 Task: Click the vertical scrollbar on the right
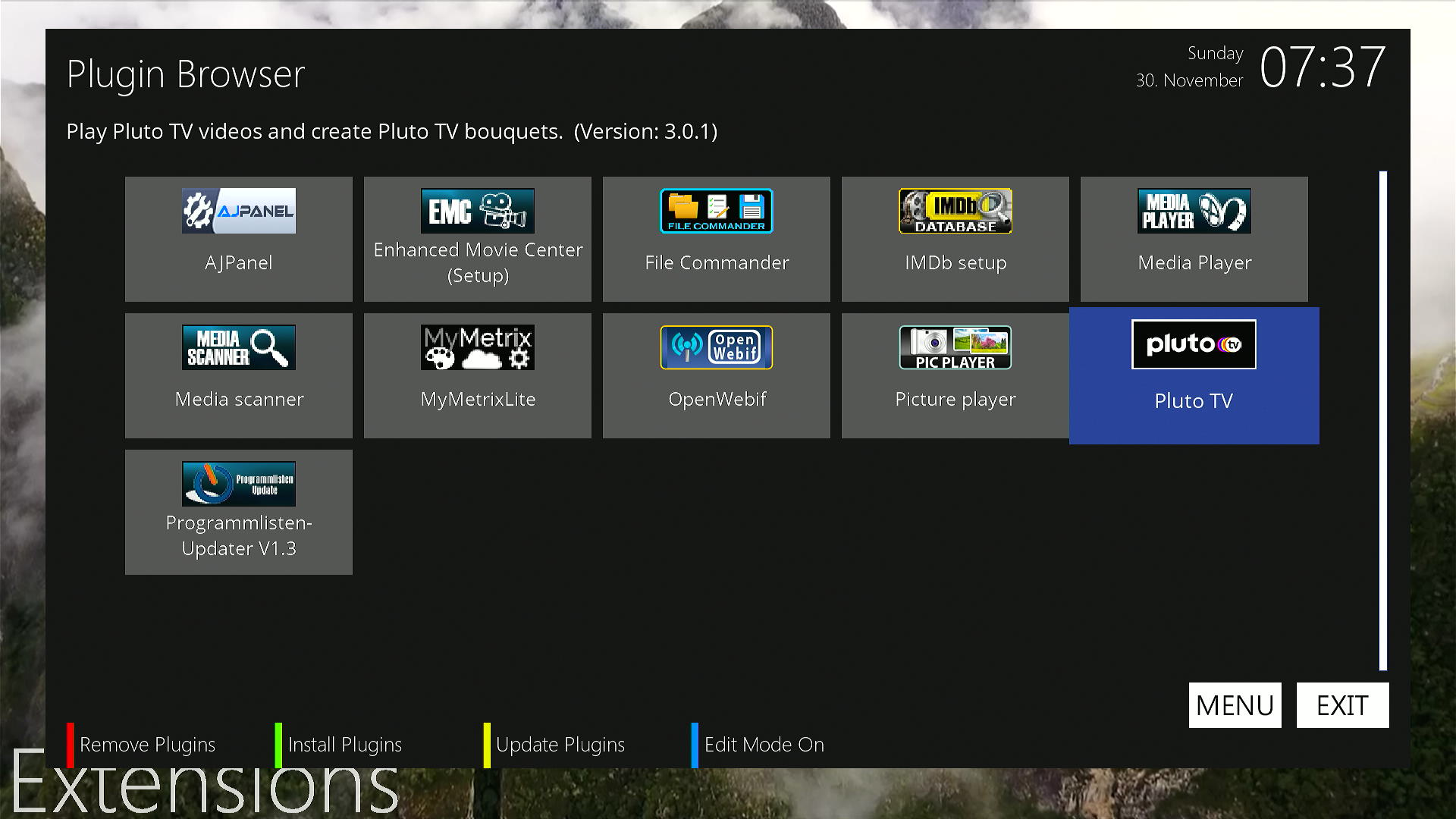point(1382,421)
